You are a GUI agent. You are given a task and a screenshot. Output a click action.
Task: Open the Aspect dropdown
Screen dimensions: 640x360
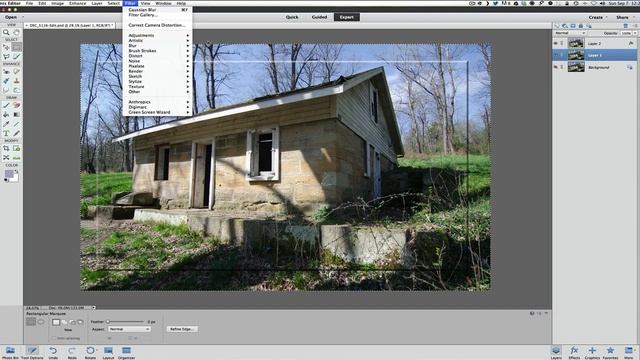pyautogui.click(x=129, y=329)
